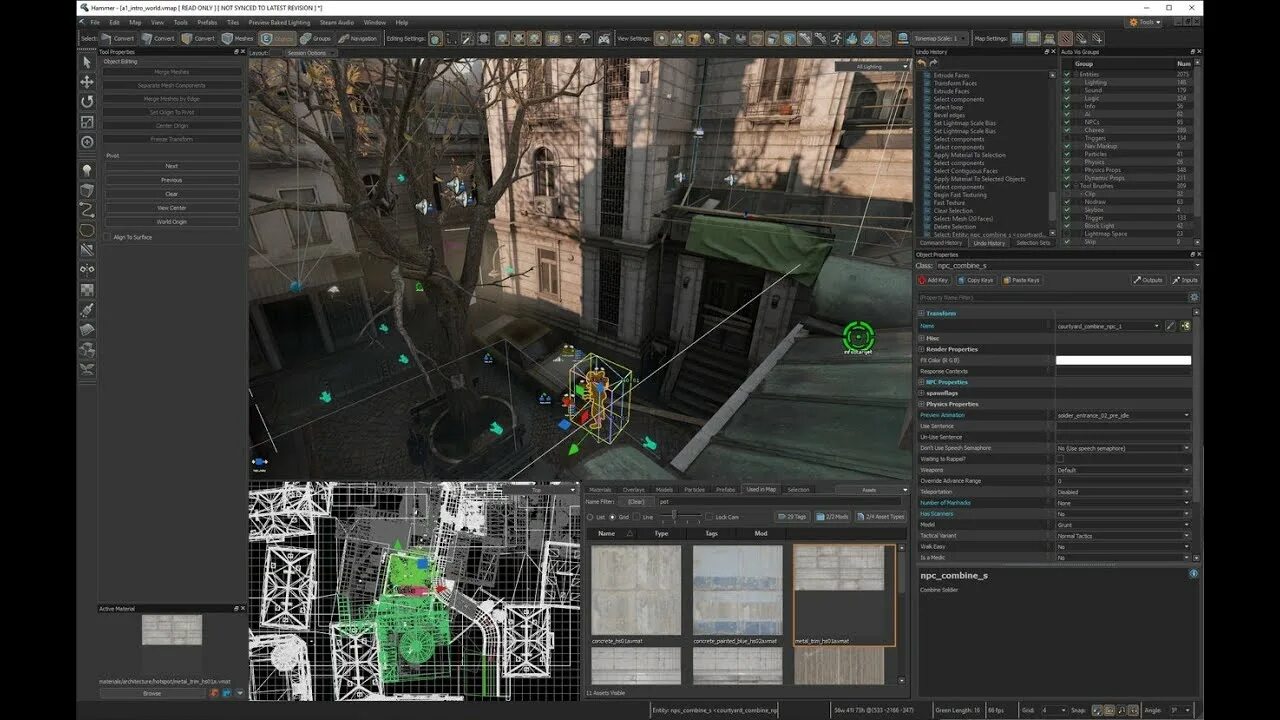Switch to the Selection Sets tab
This screenshot has width=1280, height=720.
[x=1033, y=243]
